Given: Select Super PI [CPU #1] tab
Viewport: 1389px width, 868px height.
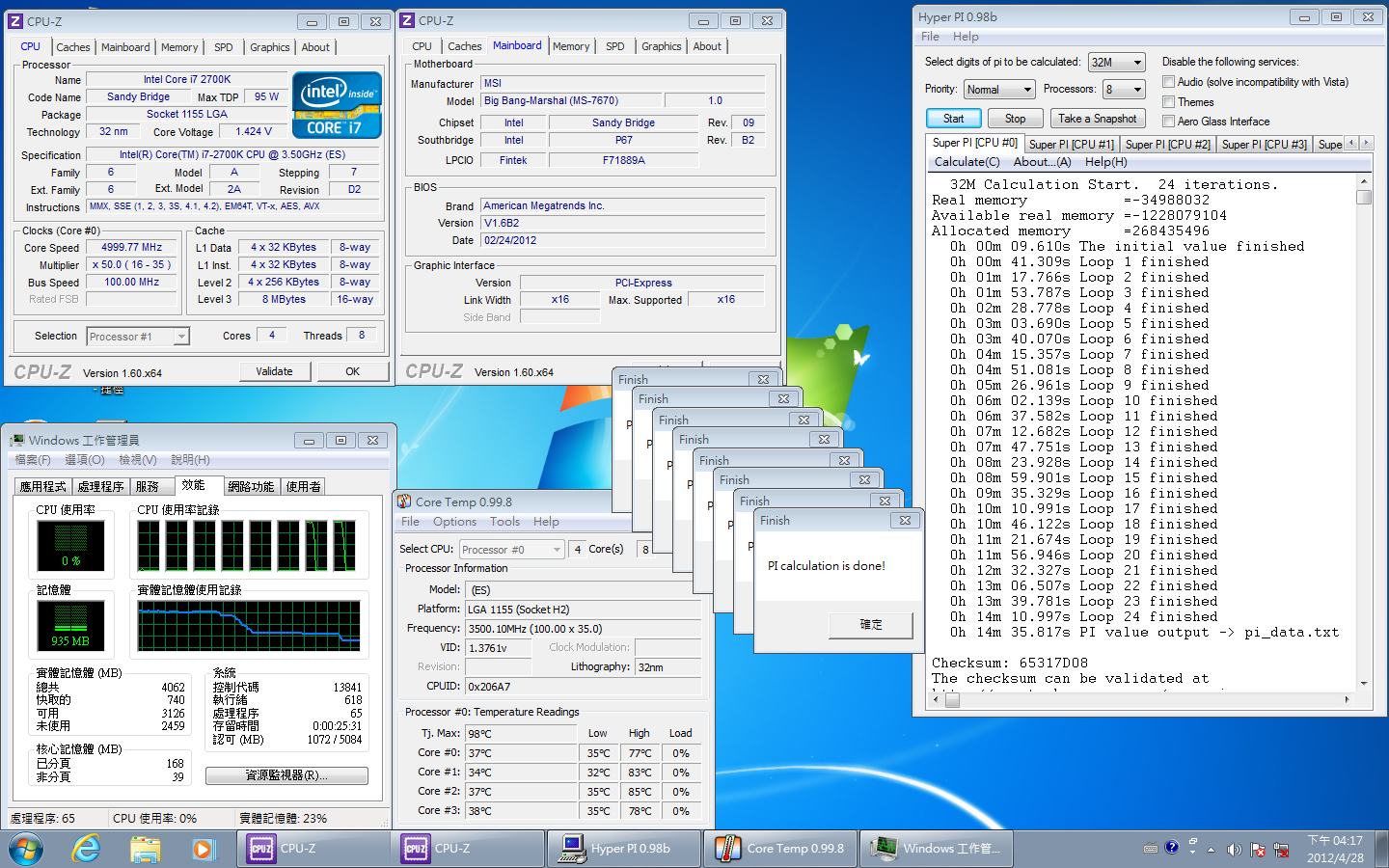Looking at the screenshot, I should pyautogui.click(x=1071, y=145).
